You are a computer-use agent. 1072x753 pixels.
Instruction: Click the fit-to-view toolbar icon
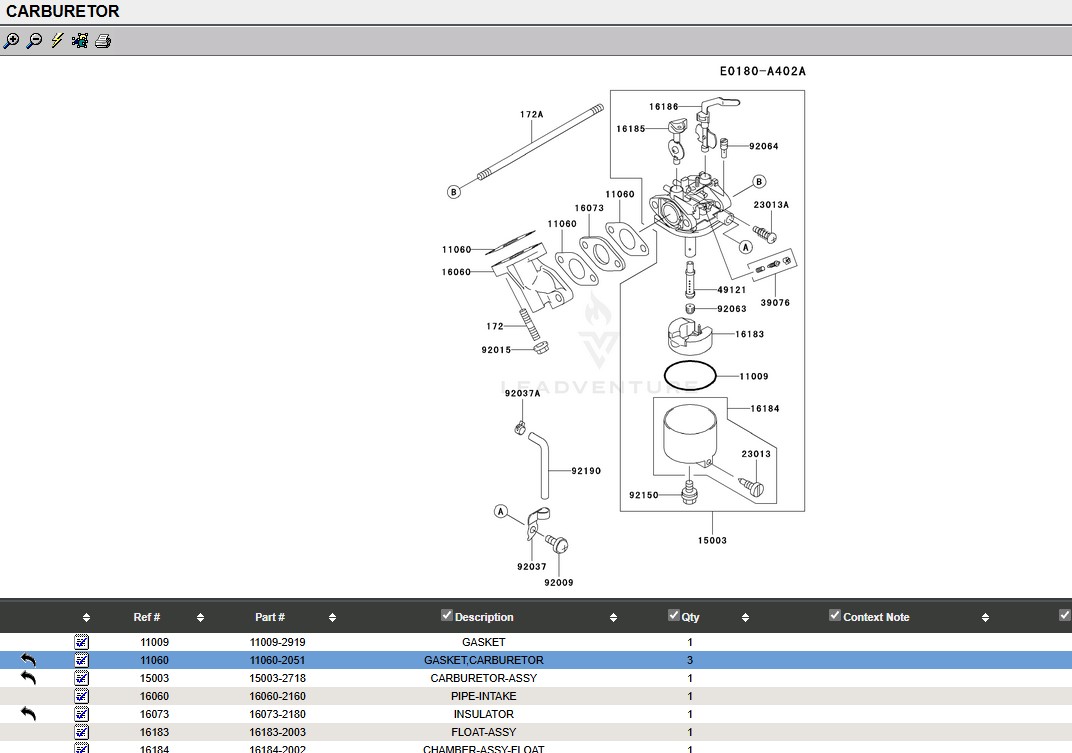tap(80, 41)
